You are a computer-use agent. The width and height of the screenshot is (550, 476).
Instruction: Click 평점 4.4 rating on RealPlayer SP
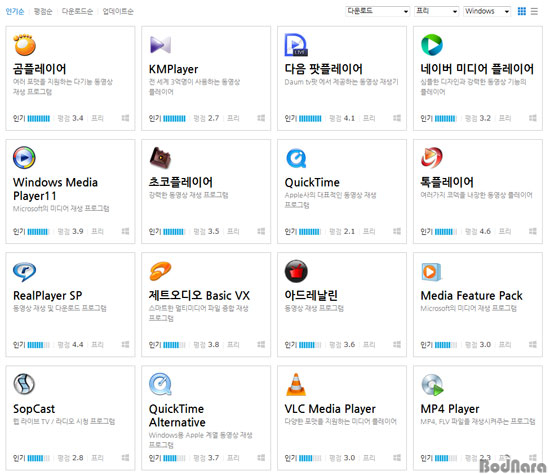point(71,344)
